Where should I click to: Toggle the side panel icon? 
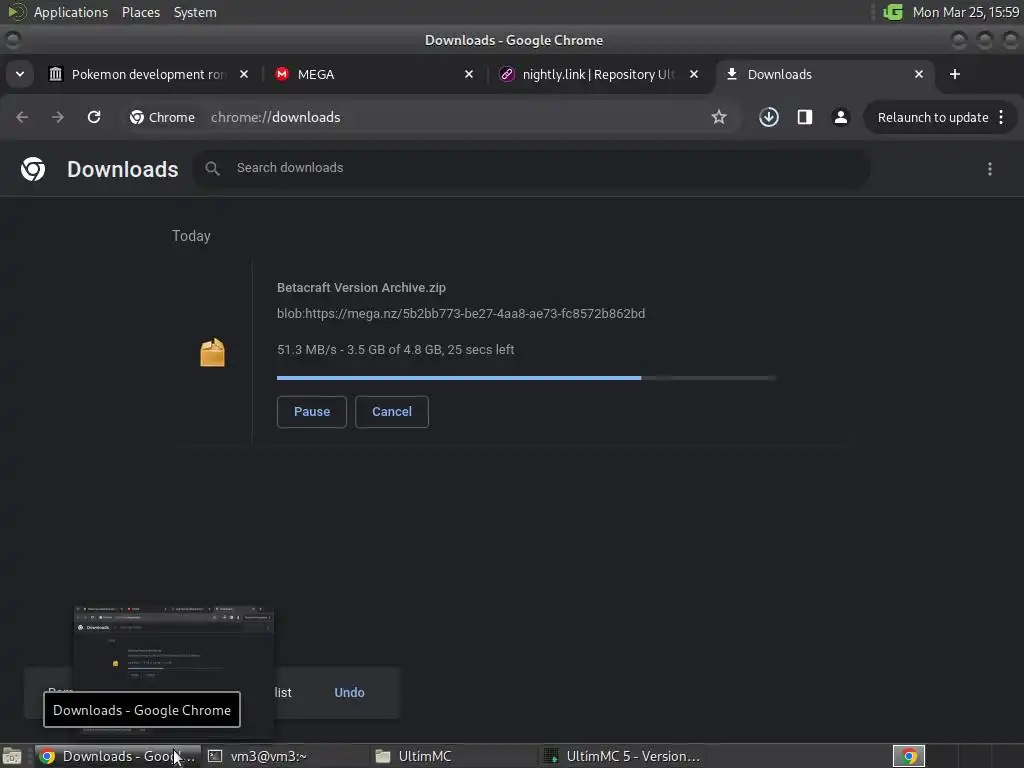(805, 117)
